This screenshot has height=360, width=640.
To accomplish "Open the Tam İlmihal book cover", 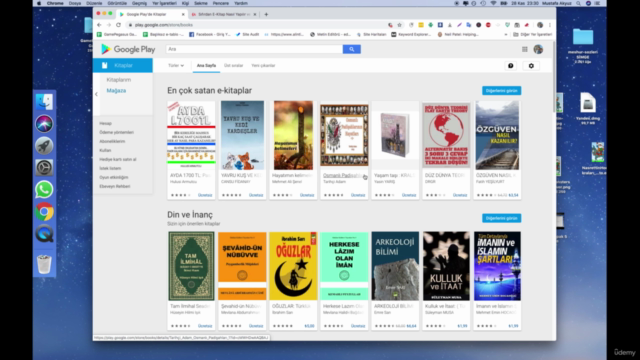I will point(191,266).
